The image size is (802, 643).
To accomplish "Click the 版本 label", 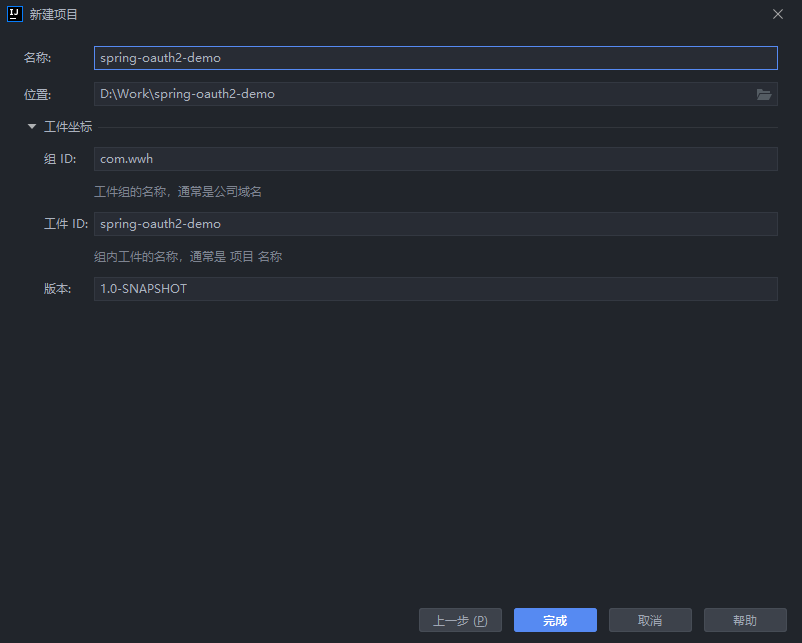I will 57,289.
